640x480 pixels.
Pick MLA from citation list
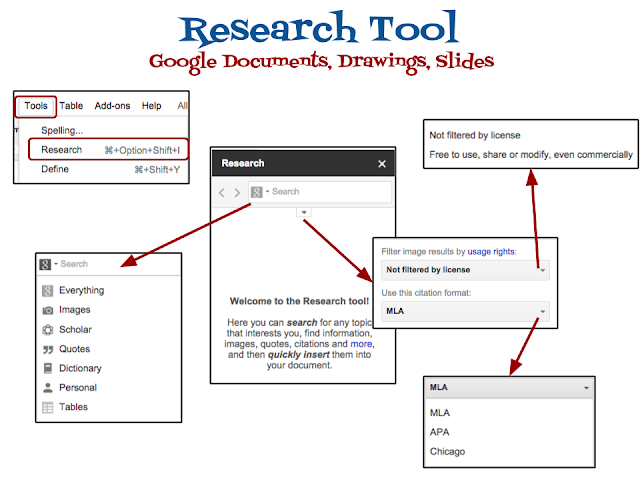440,413
